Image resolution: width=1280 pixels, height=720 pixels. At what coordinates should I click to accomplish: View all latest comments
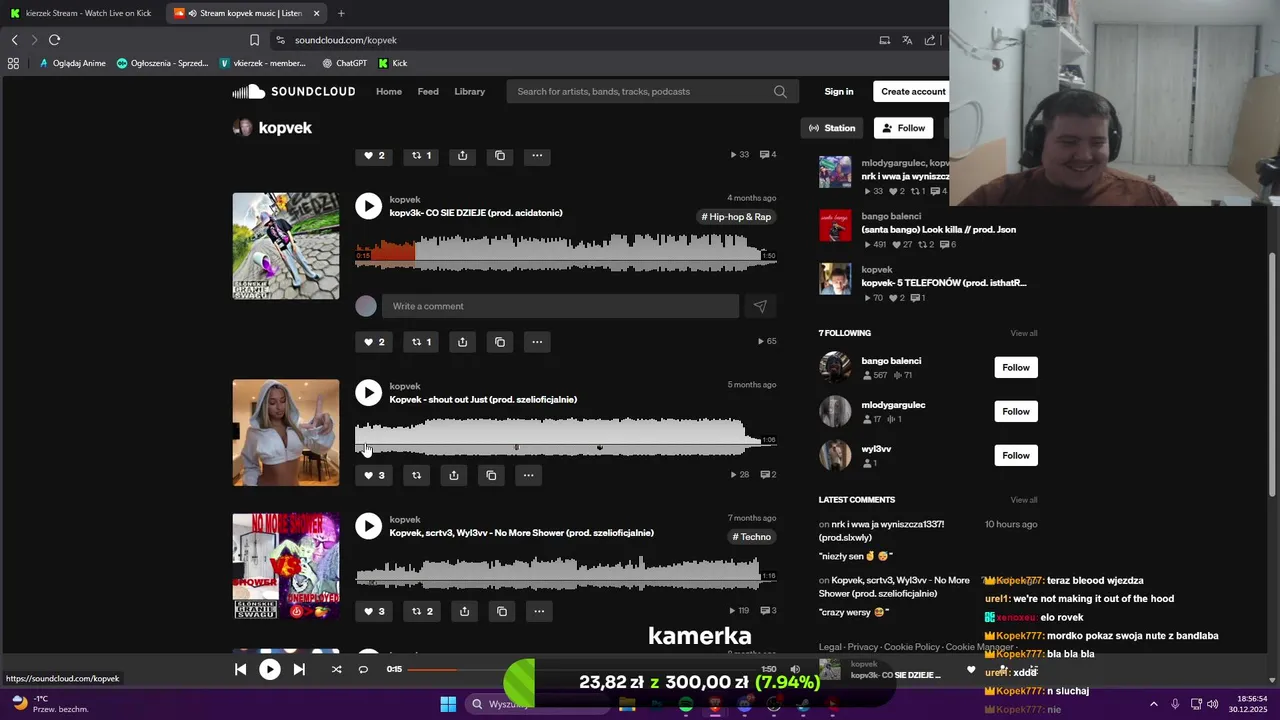pos(1023,500)
